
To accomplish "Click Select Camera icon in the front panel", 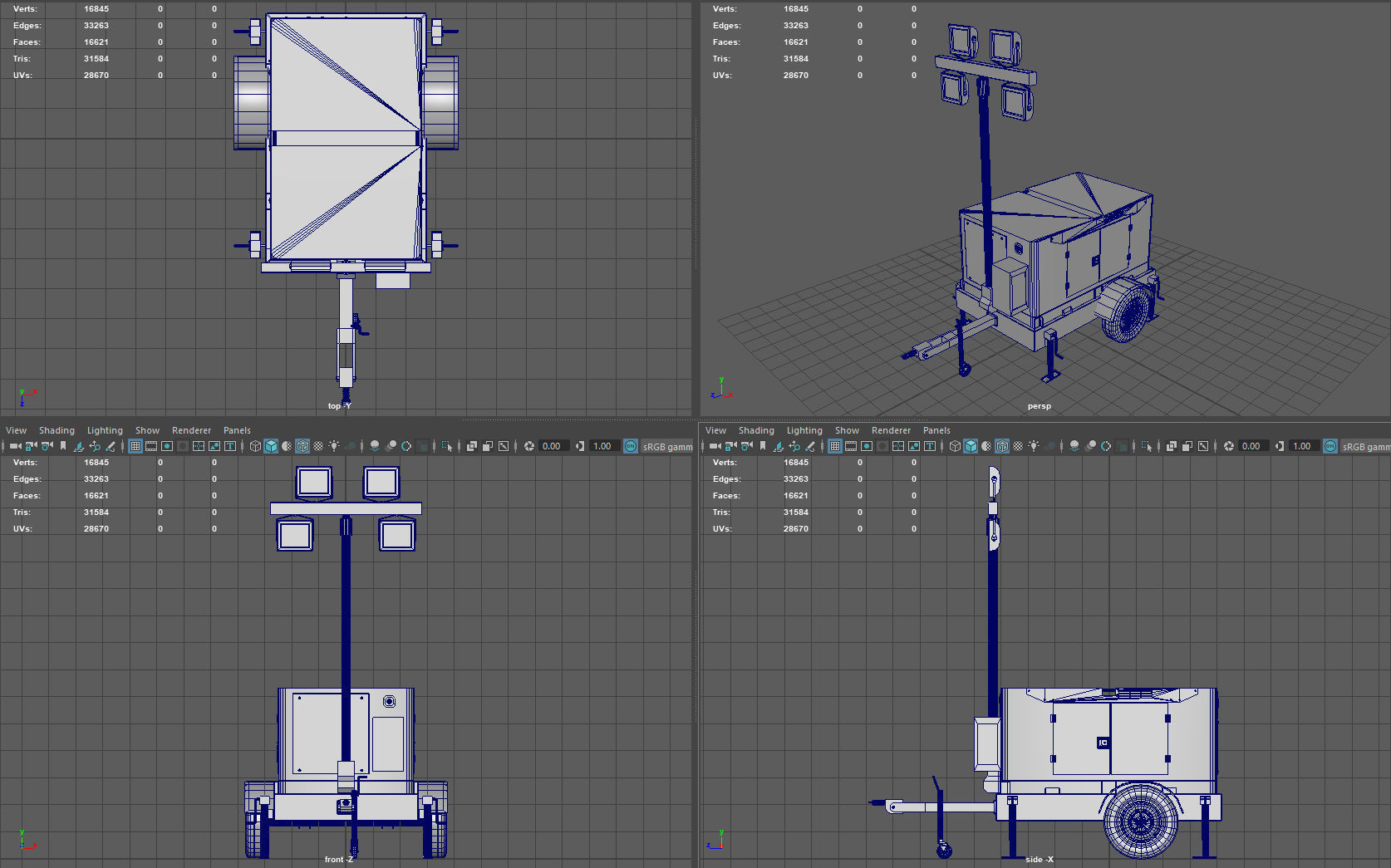I will [16, 446].
